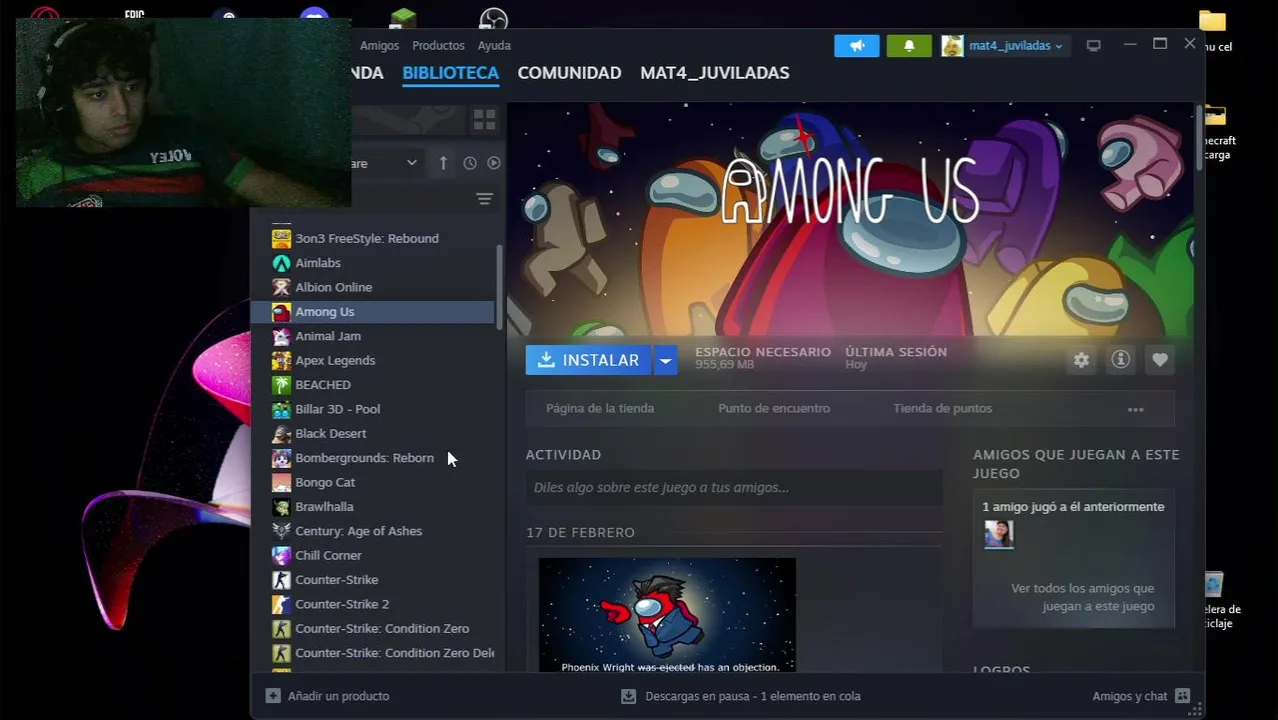The height and width of the screenshot is (720, 1278).
Task: Open Amigos y chat panel
Action: point(1141,696)
